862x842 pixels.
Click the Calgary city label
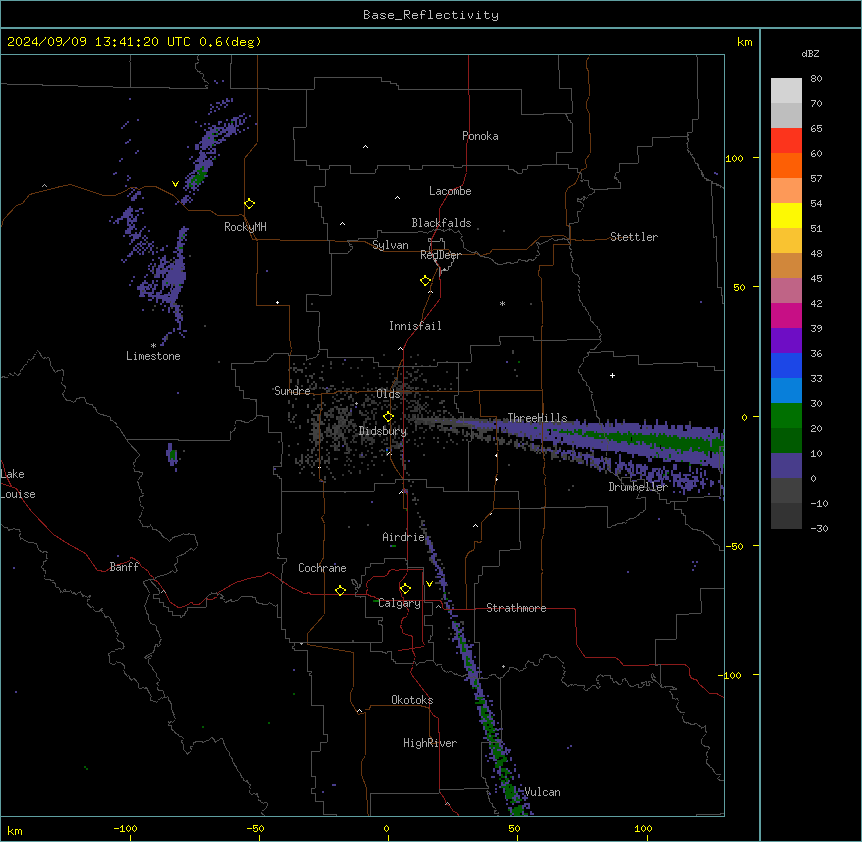[x=399, y=603]
